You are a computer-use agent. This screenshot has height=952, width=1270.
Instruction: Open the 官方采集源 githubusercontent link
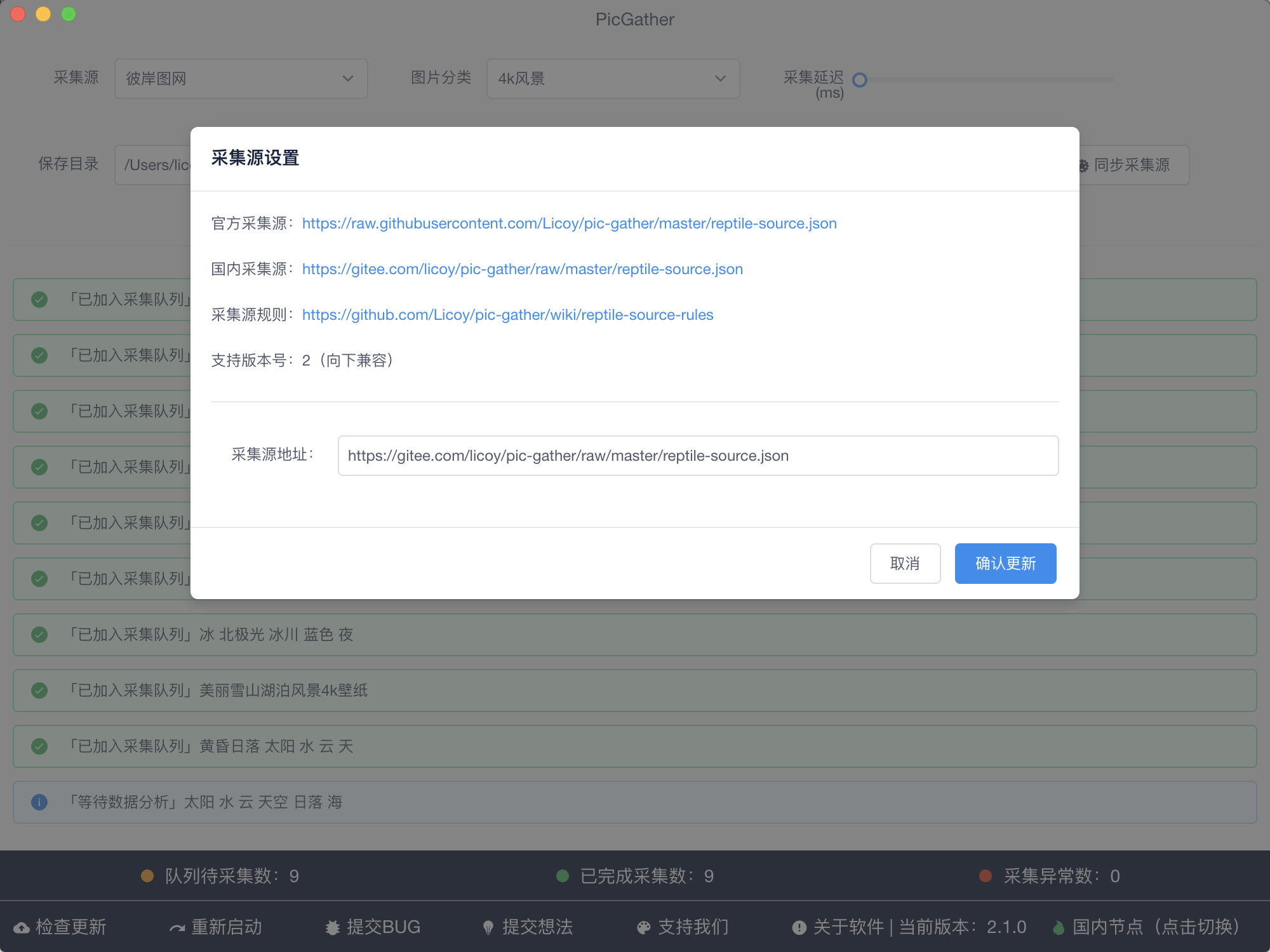click(x=569, y=223)
